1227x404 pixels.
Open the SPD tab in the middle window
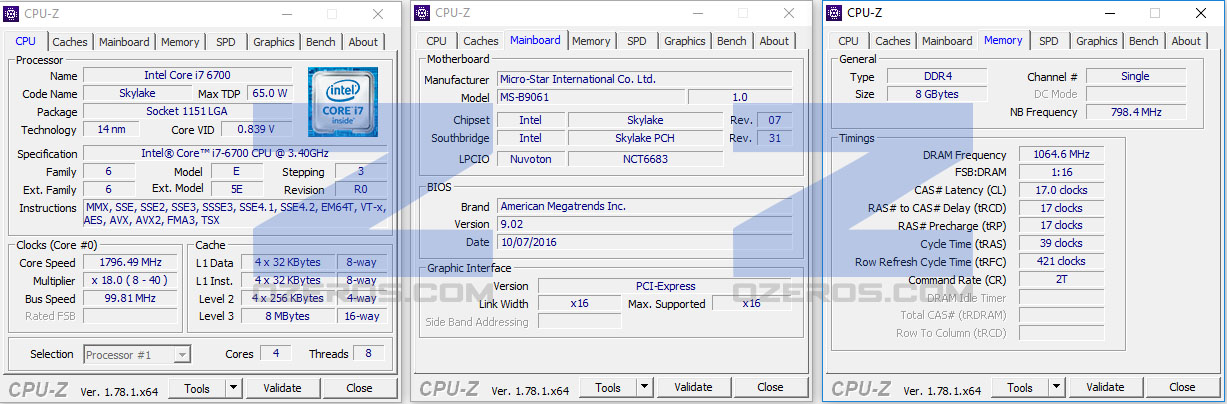tap(637, 42)
